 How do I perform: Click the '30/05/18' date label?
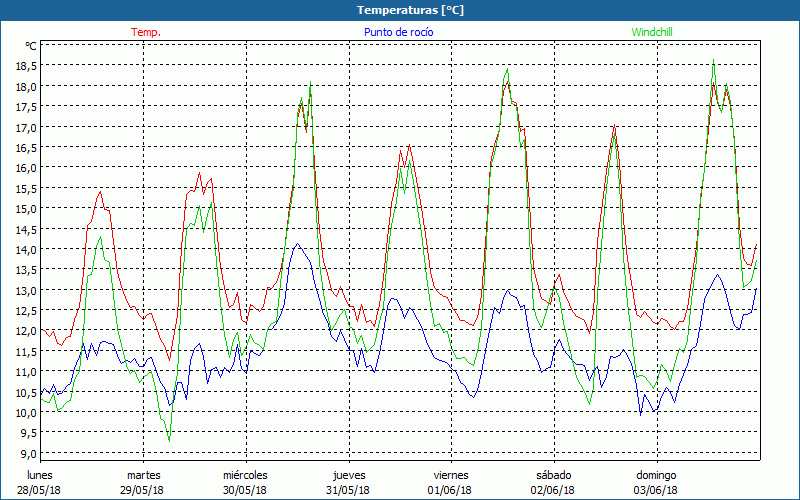tap(245, 490)
